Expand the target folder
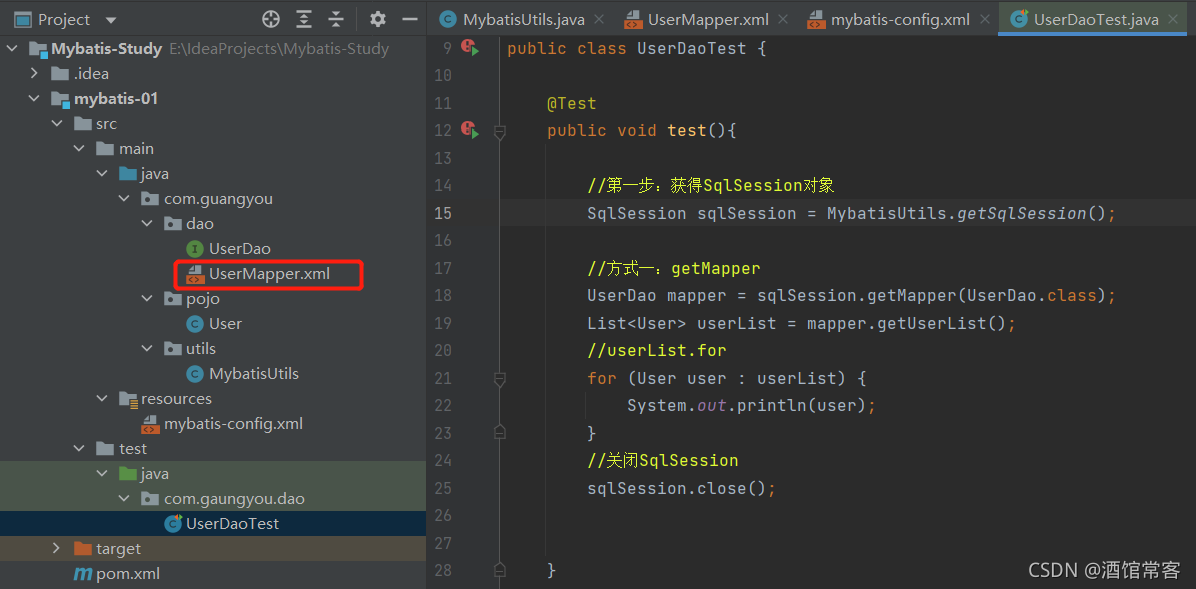The height and width of the screenshot is (589, 1196). tap(57, 549)
